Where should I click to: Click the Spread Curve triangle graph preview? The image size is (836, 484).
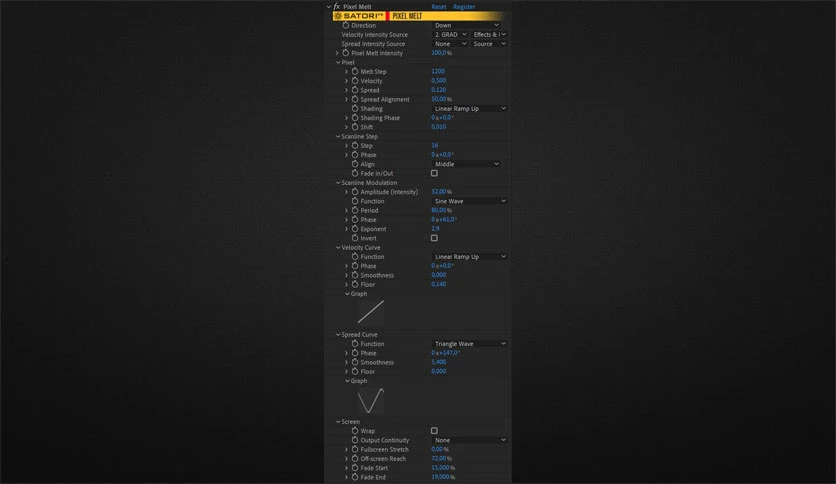click(371, 401)
